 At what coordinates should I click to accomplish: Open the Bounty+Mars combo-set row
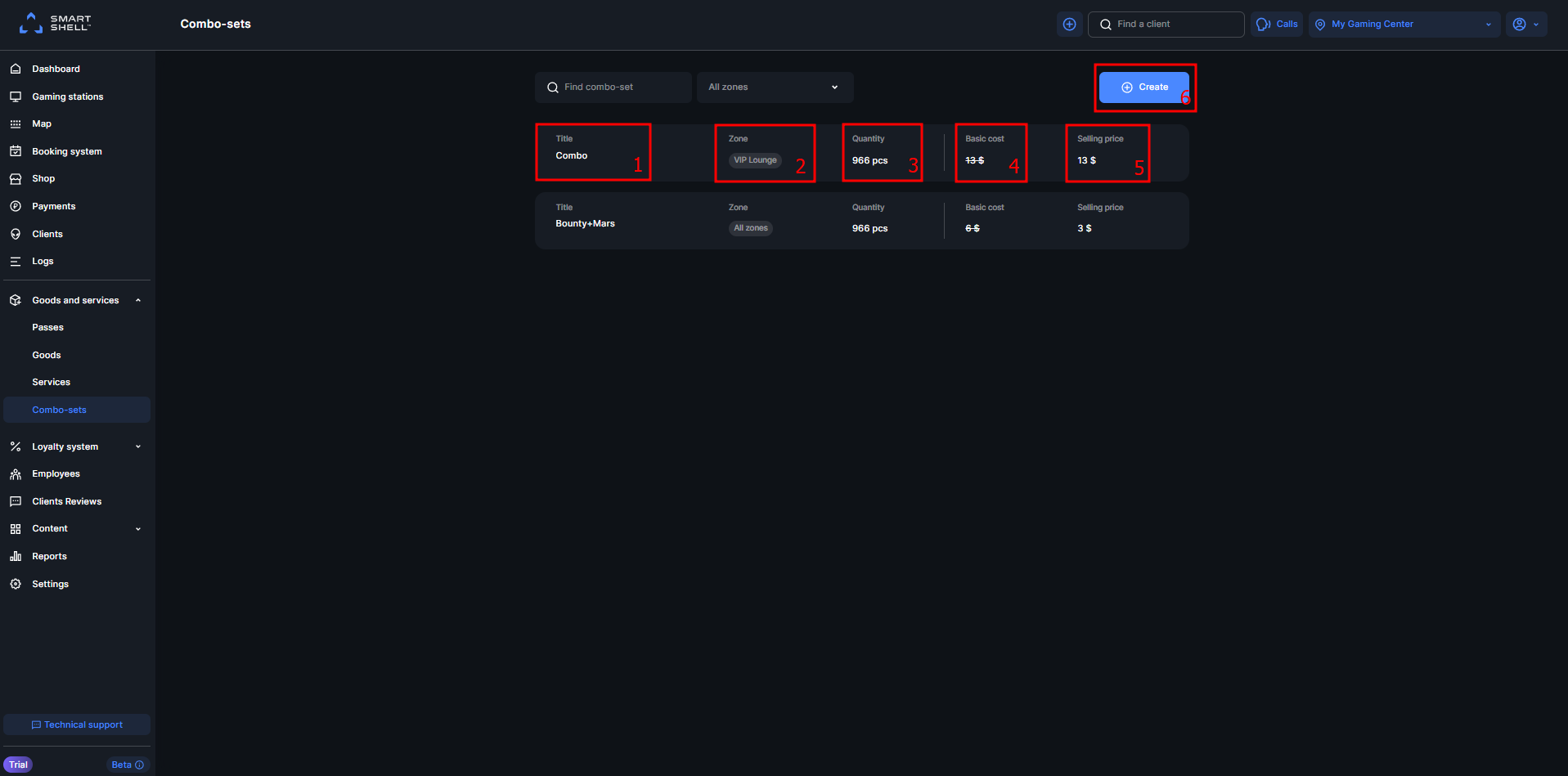[860, 221]
